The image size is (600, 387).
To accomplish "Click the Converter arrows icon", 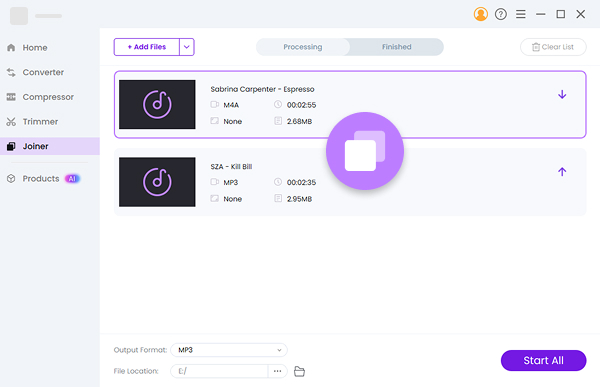I will (11, 72).
